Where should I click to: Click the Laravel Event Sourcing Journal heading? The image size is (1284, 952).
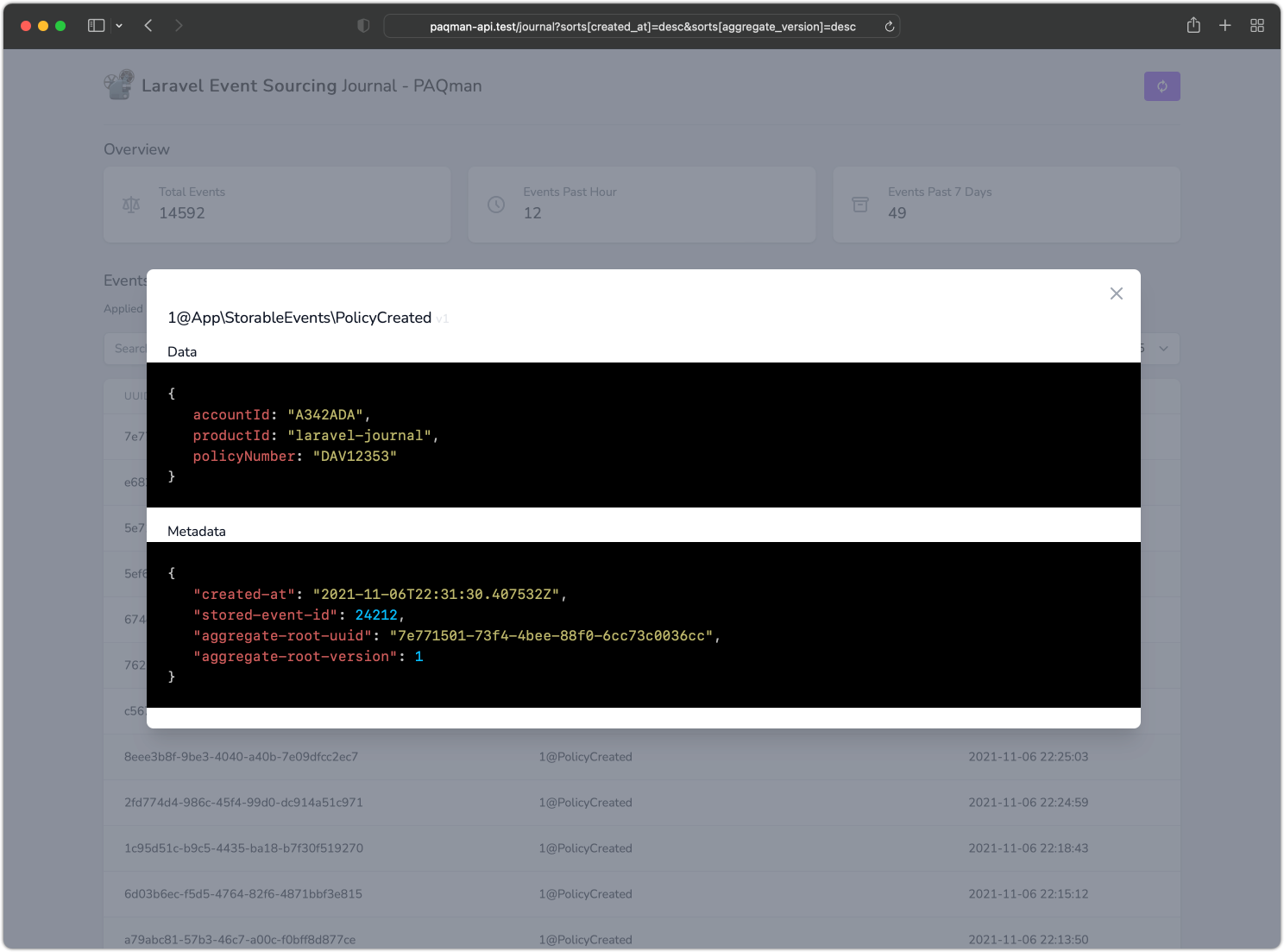point(312,85)
